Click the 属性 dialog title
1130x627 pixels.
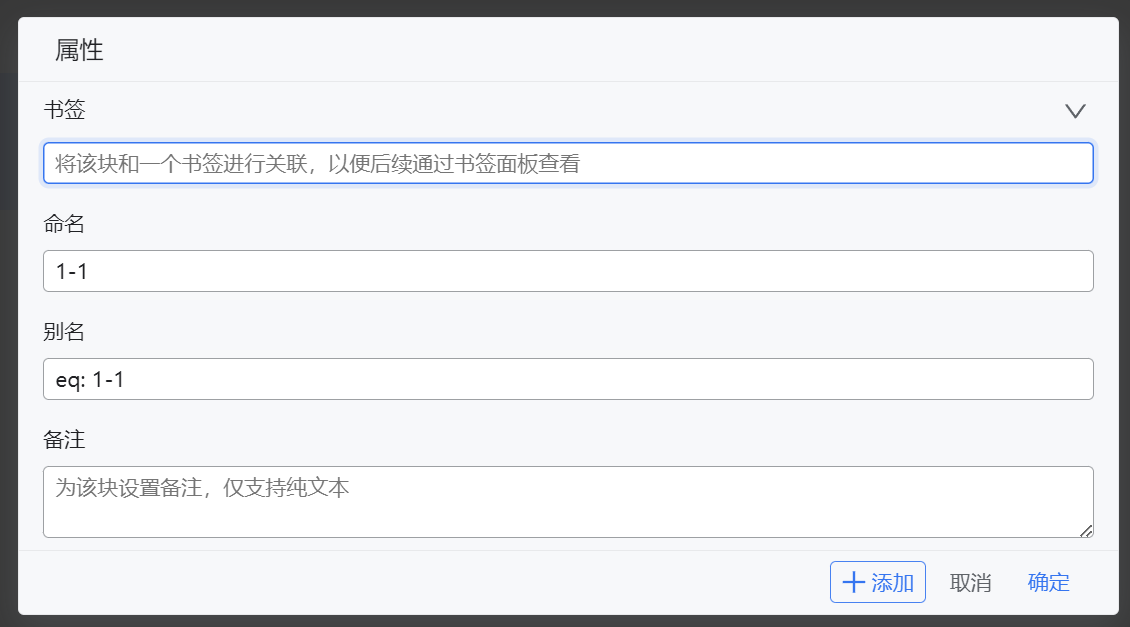79,50
